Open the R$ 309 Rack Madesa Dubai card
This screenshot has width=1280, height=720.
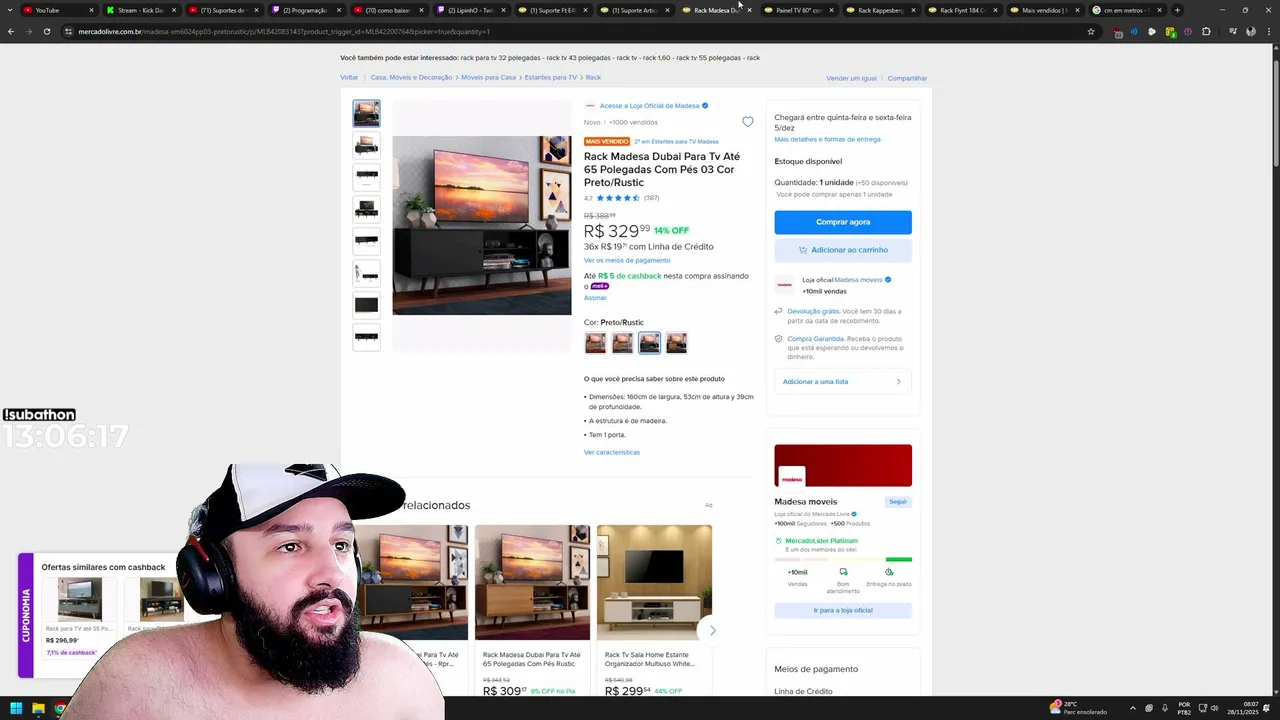coord(532,610)
